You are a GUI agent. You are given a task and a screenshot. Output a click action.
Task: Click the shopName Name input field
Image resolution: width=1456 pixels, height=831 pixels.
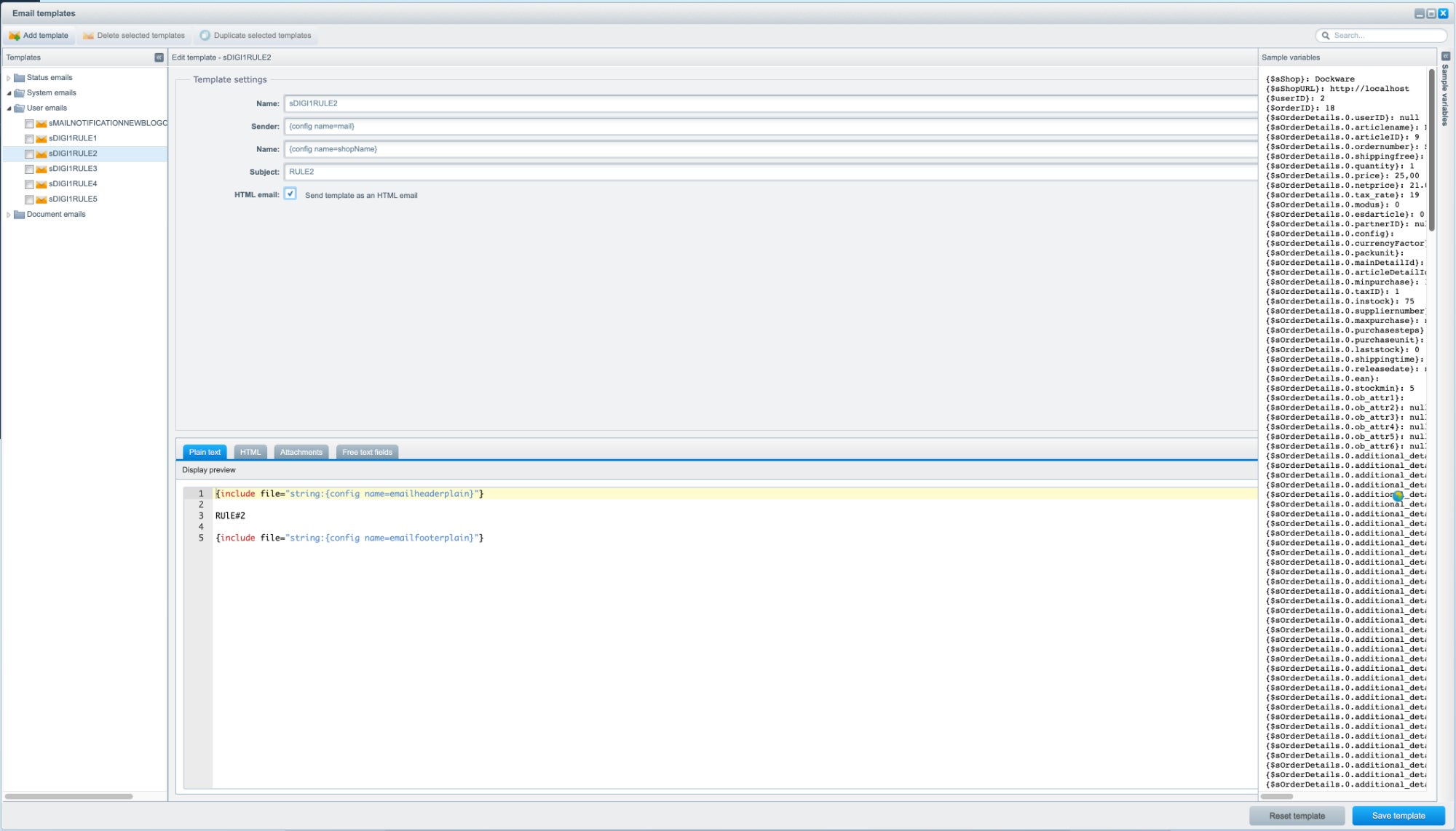pyautogui.click(x=771, y=149)
